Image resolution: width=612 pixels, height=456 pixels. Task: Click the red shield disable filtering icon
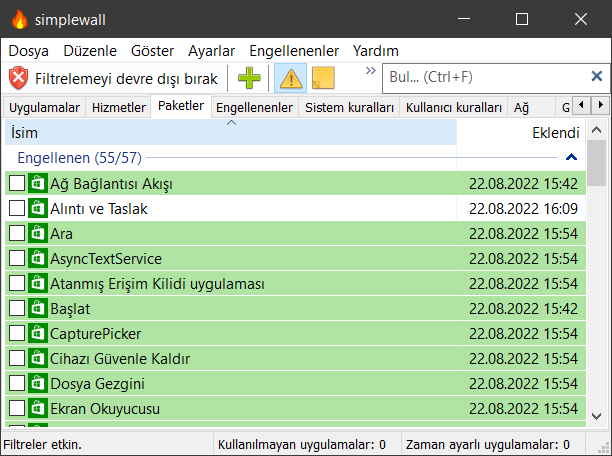19,77
